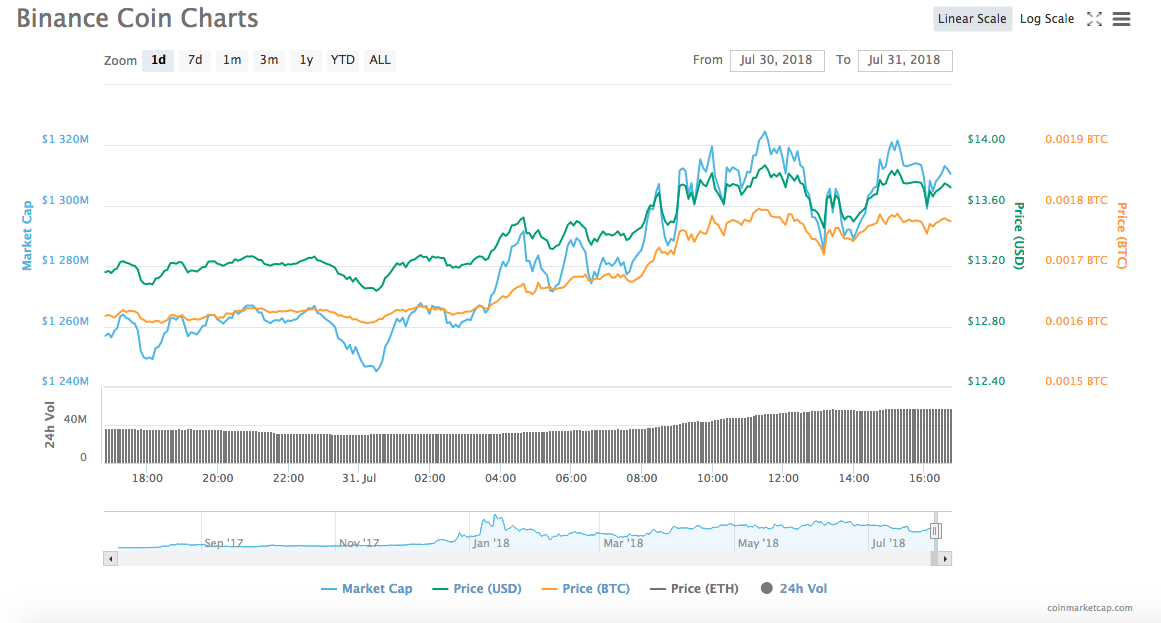Click the 31. Jul time axis label

coord(359,479)
